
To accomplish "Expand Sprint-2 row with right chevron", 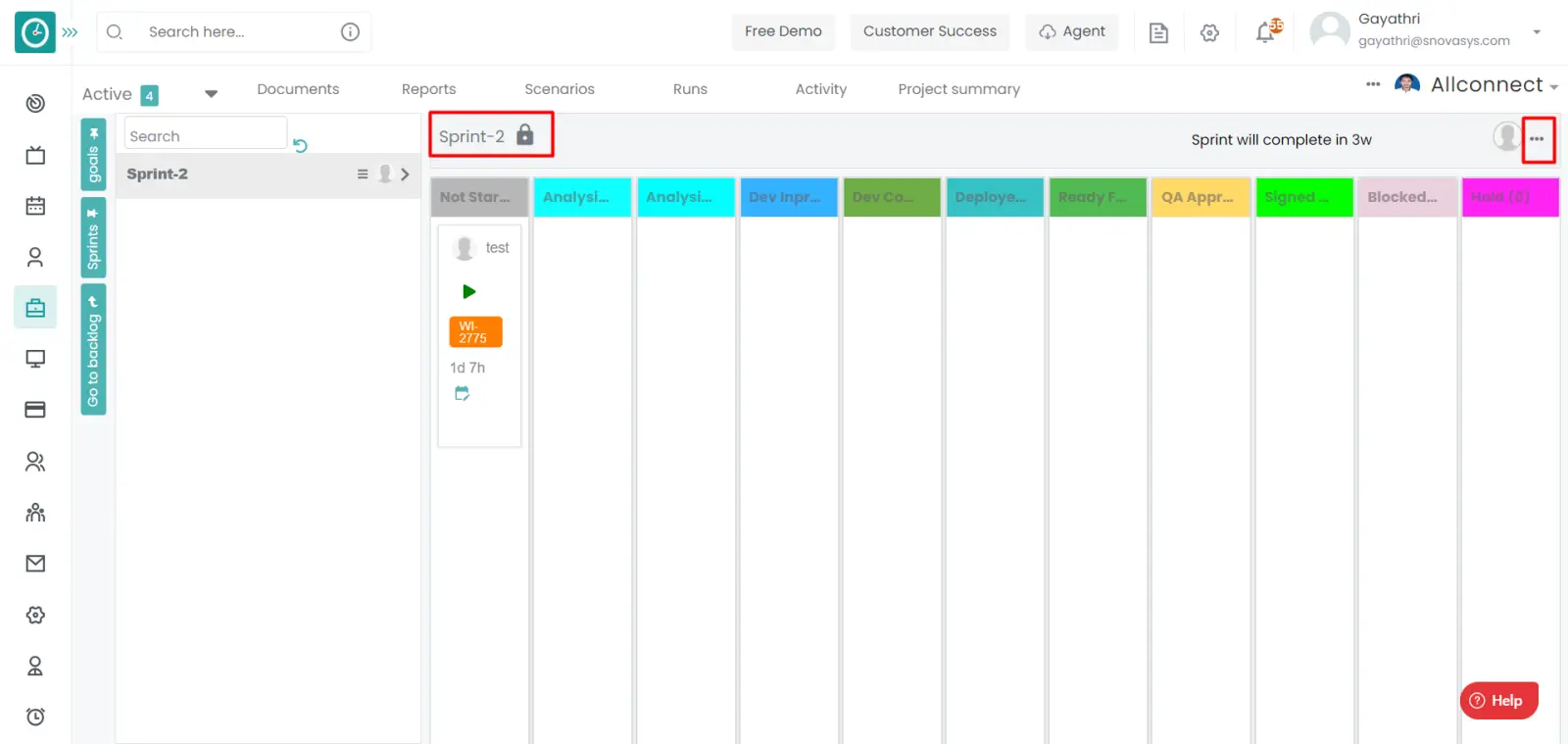I will click(x=405, y=174).
